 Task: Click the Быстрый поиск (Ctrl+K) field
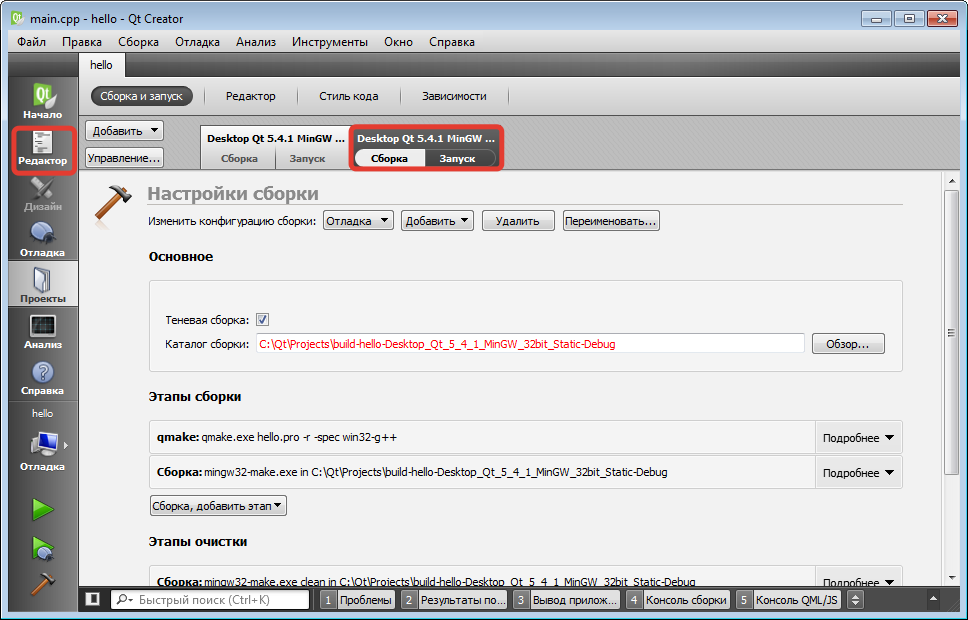[210, 599]
